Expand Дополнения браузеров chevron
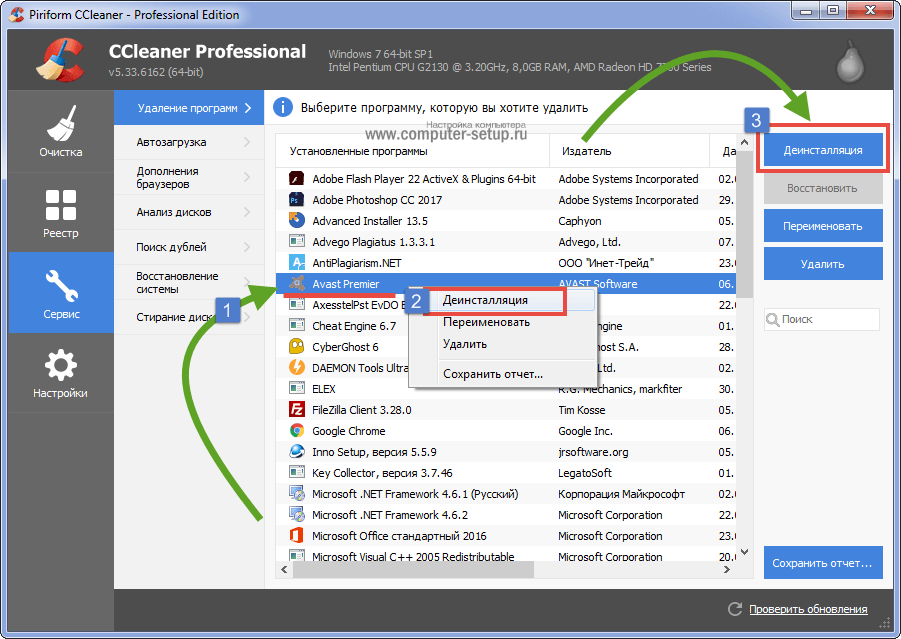Image resolution: width=901 pixels, height=639 pixels. point(247,177)
